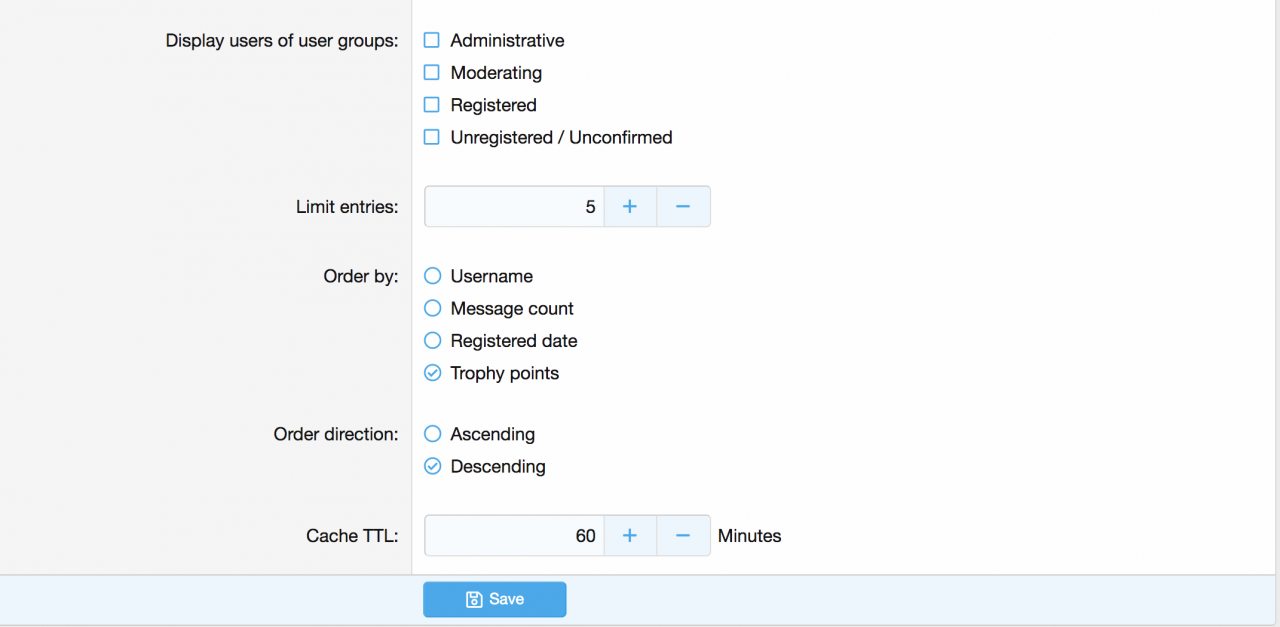Order by Message count
Viewport: 1280px width, 627px height.
[432, 309]
